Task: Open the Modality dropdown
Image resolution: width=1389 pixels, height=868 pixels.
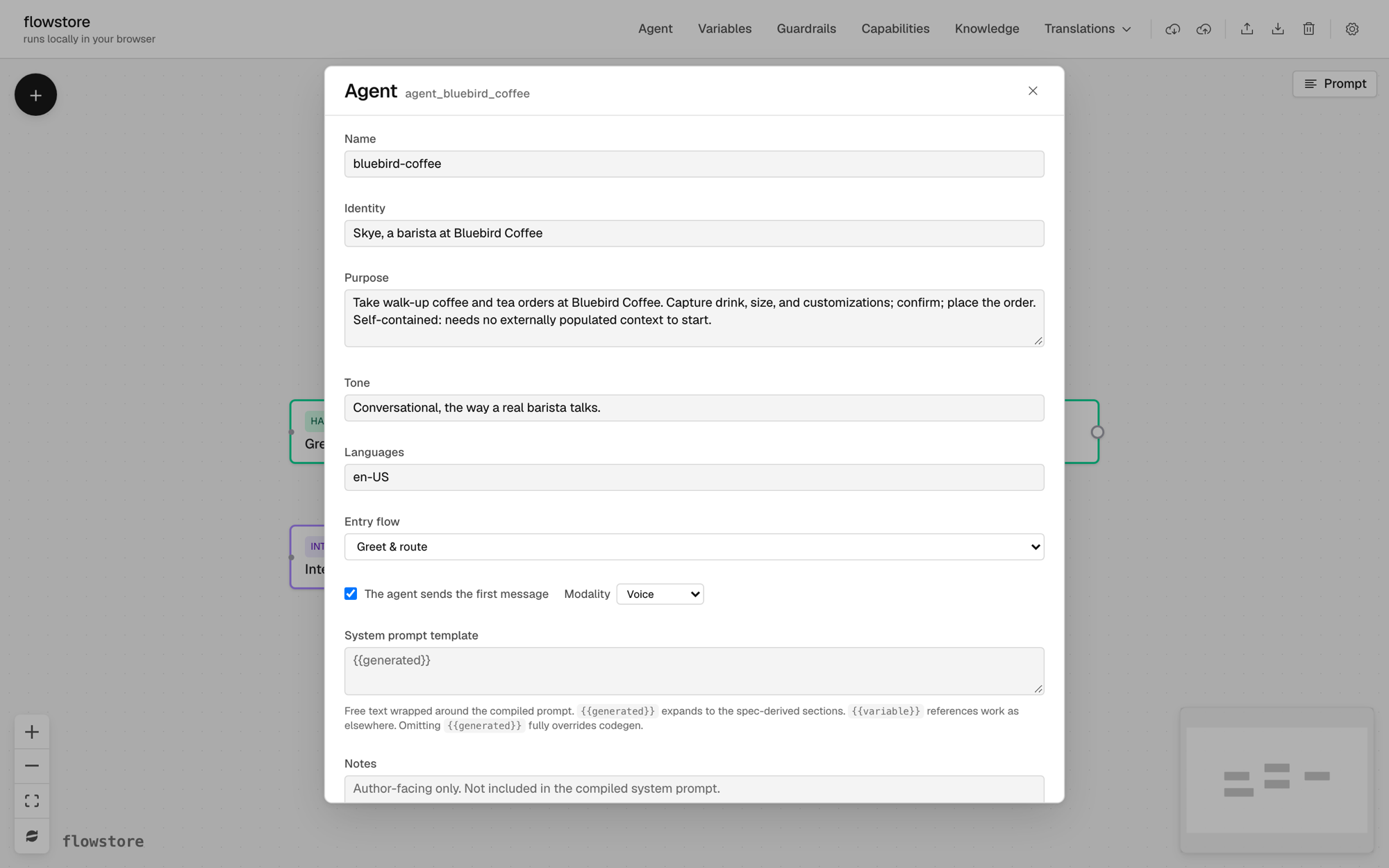Action: click(x=660, y=594)
